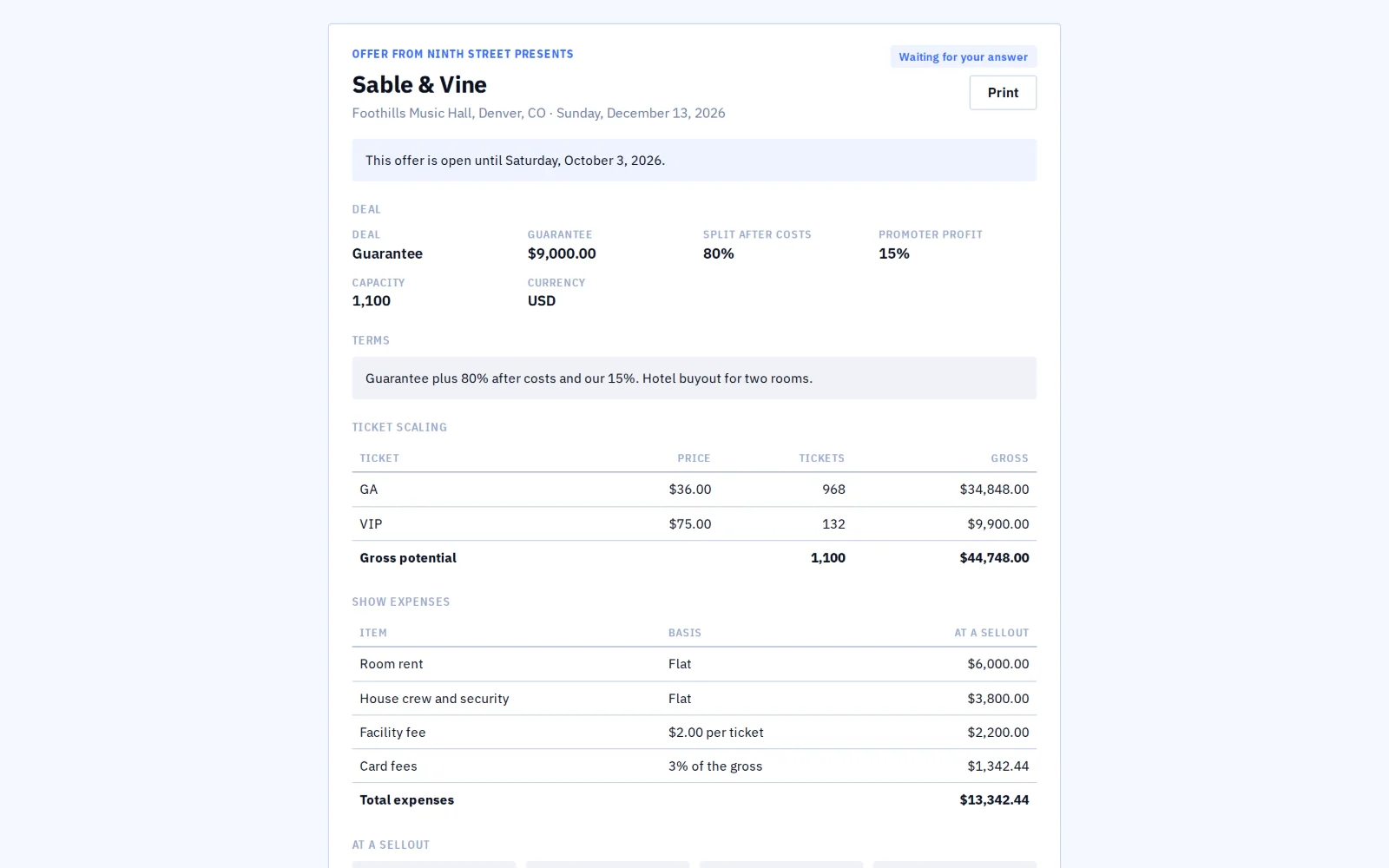Click the basis '3% of the gross'
This screenshot has height=868, width=1389.
[715, 766]
